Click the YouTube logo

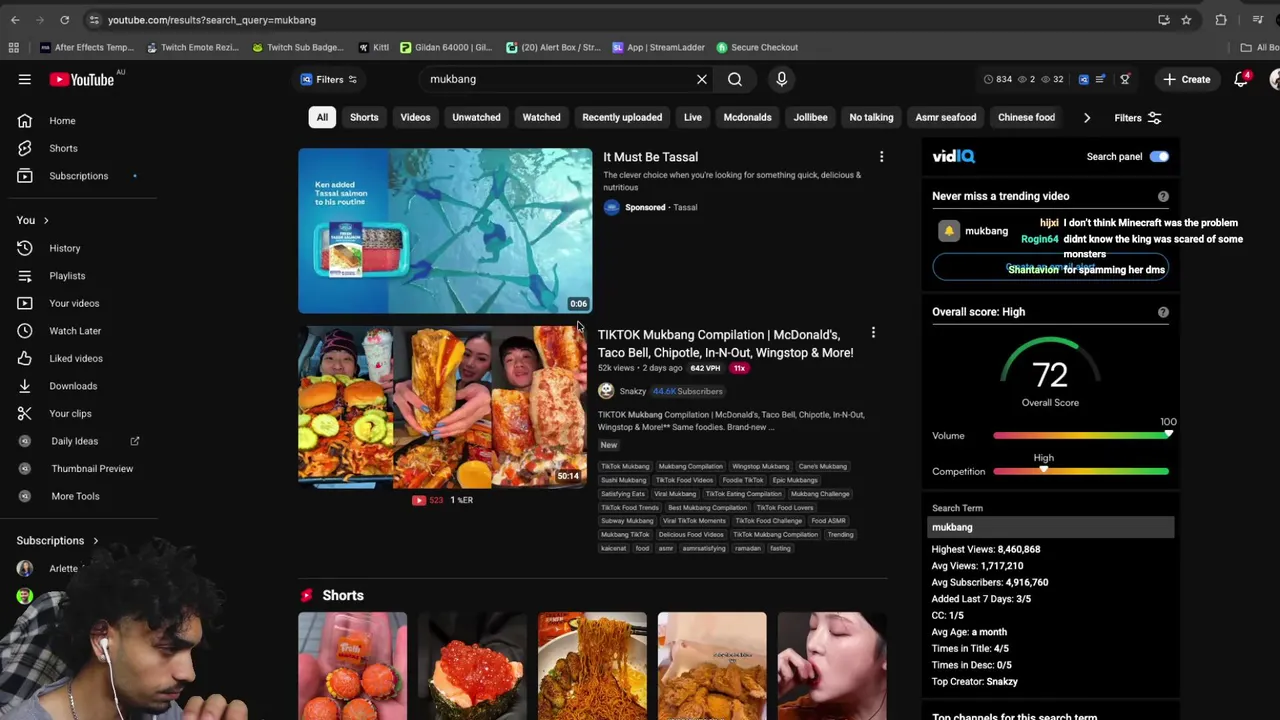point(81,79)
